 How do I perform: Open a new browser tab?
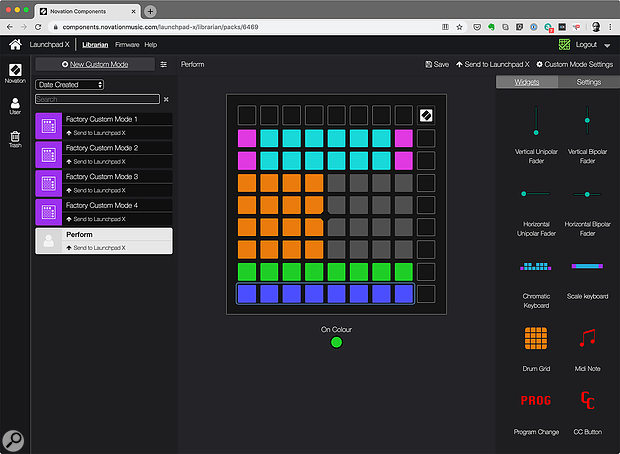point(150,11)
